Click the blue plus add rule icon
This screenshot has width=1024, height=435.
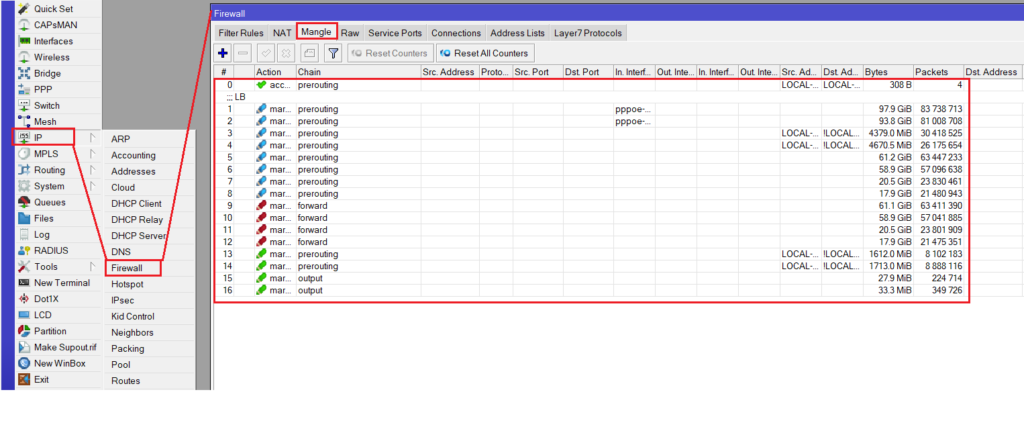pos(223,53)
